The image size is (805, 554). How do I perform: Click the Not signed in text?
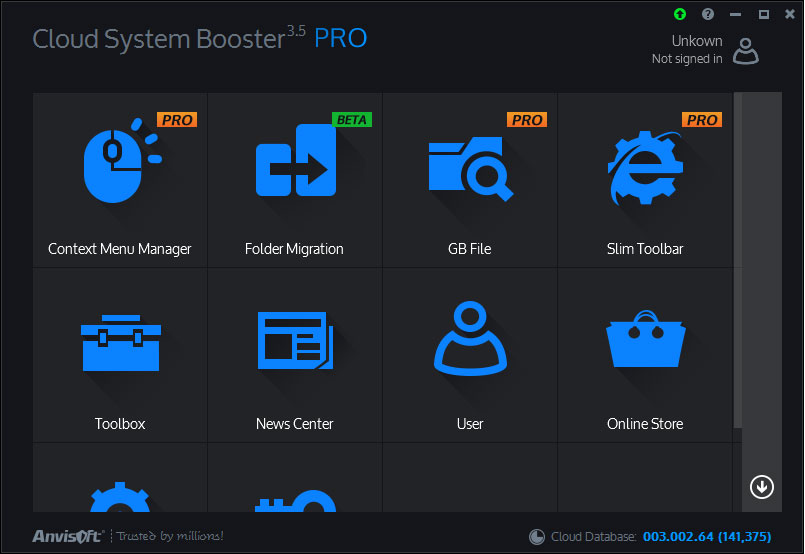(x=687, y=59)
